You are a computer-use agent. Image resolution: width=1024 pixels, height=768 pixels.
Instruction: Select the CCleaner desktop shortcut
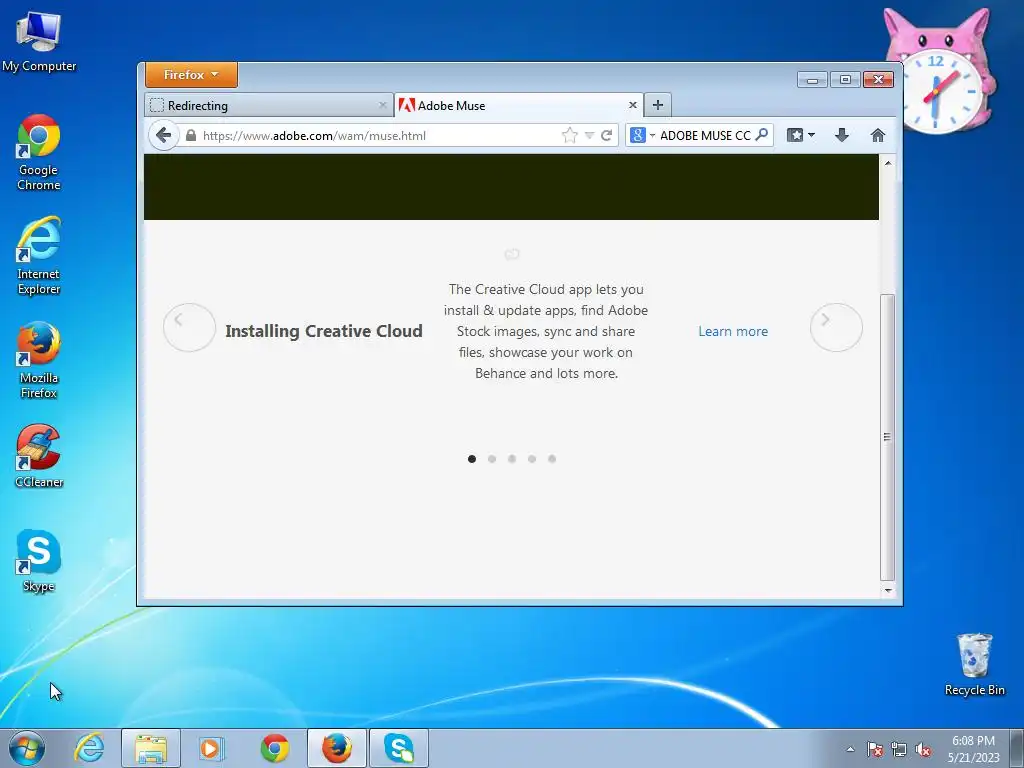39,456
